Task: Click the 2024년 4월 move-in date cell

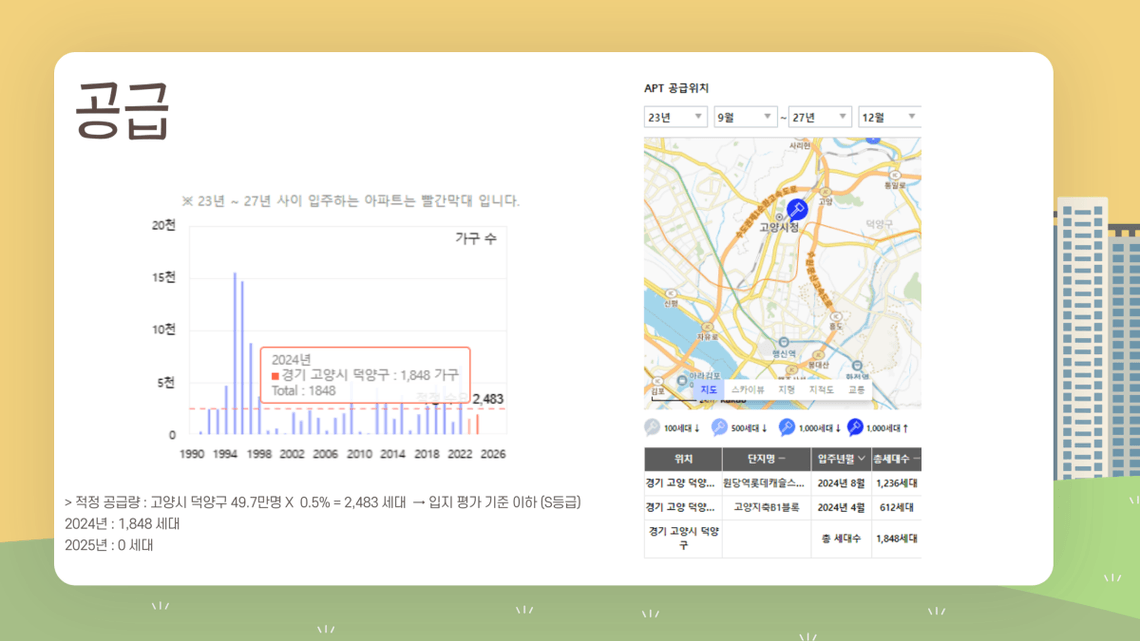Action: pos(841,507)
